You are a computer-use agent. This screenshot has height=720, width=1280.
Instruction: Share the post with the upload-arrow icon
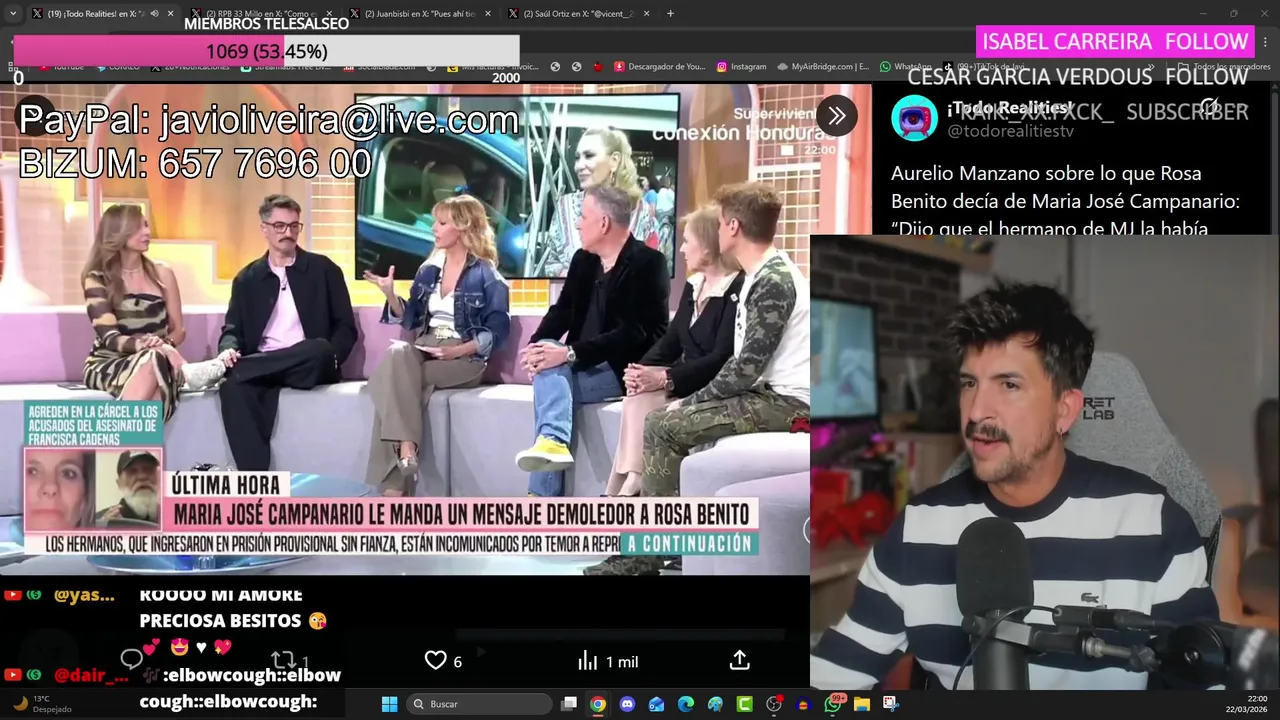[739, 660]
